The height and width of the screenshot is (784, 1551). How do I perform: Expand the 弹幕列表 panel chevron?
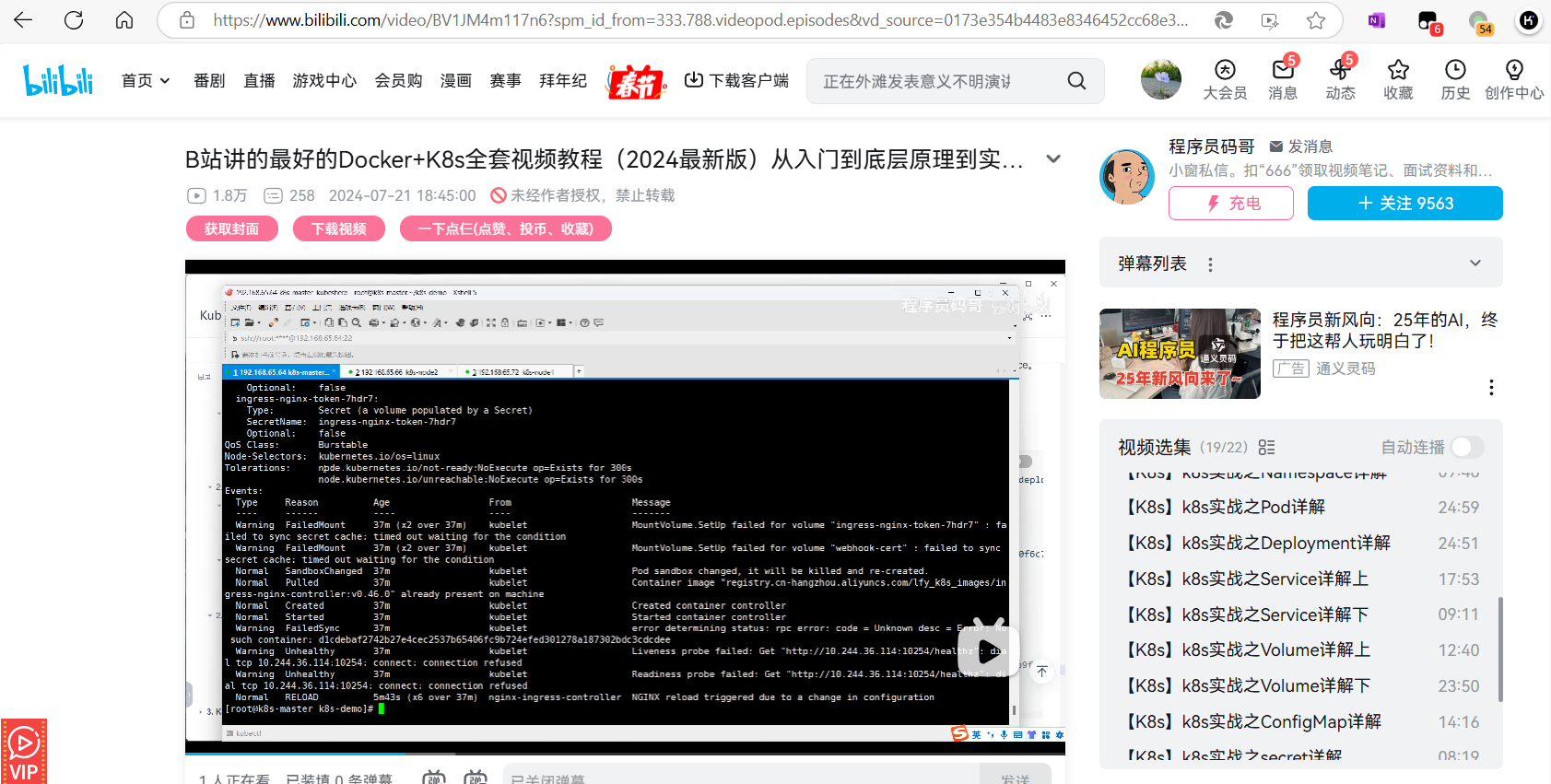(1475, 263)
